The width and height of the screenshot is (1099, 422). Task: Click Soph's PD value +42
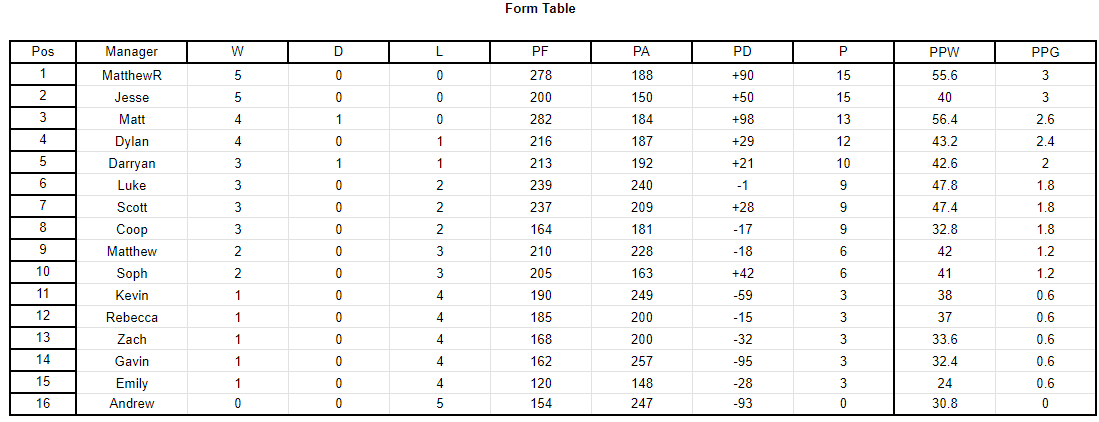tap(742, 273)
